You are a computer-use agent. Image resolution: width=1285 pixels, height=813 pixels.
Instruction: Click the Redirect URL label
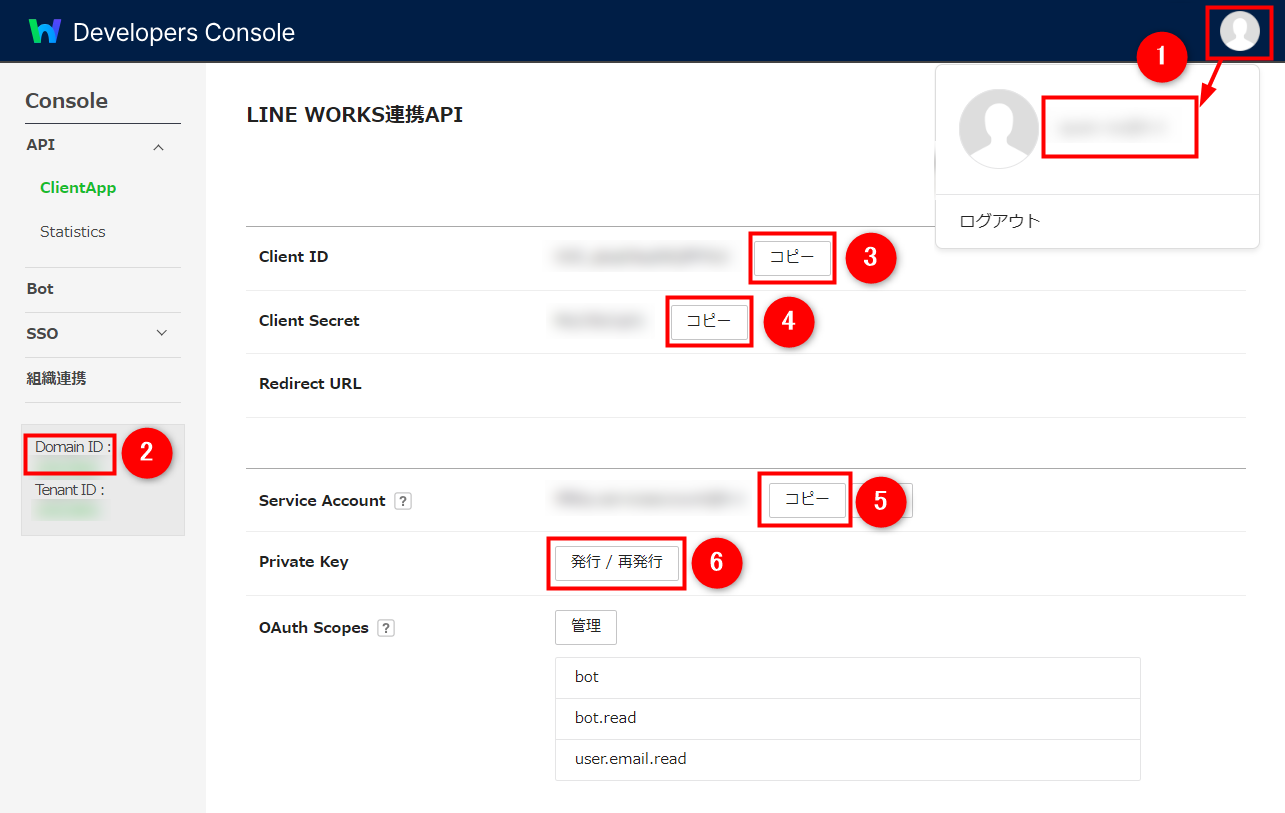pyautogui.click(x=310, y=384)
